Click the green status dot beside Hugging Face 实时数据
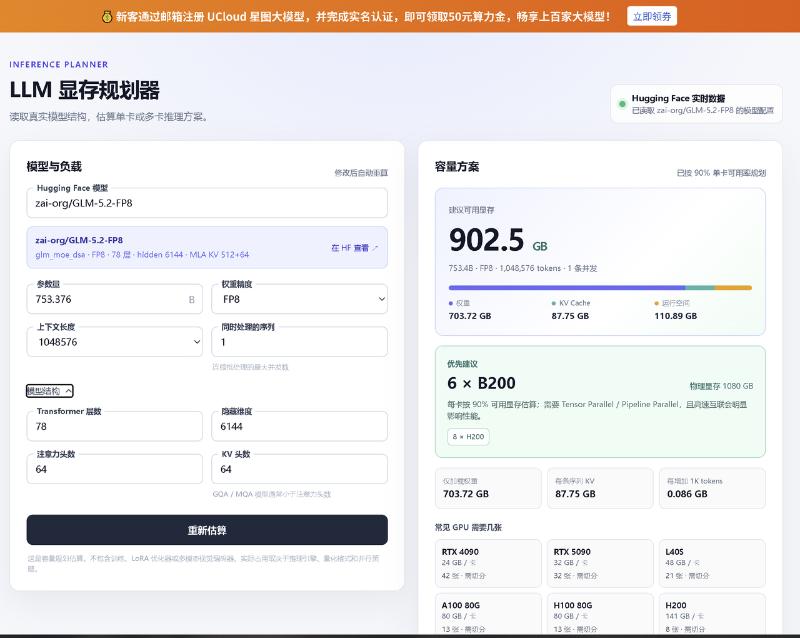Image resolution: width=800 pixels, height=638 pixels. pyautogui.click(x=622, y=104)
